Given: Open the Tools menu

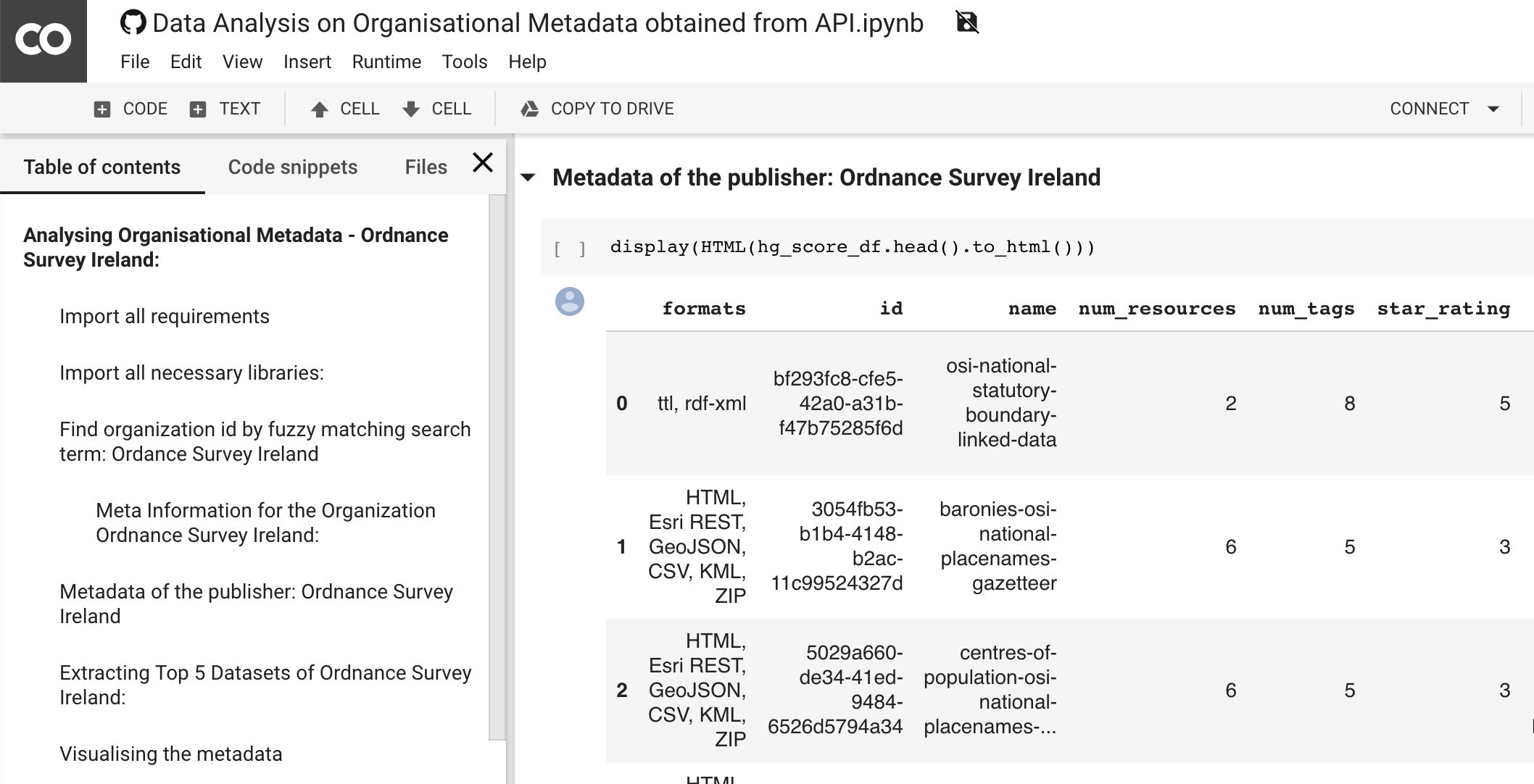Looking at the screenshot, I should [465, 62].
